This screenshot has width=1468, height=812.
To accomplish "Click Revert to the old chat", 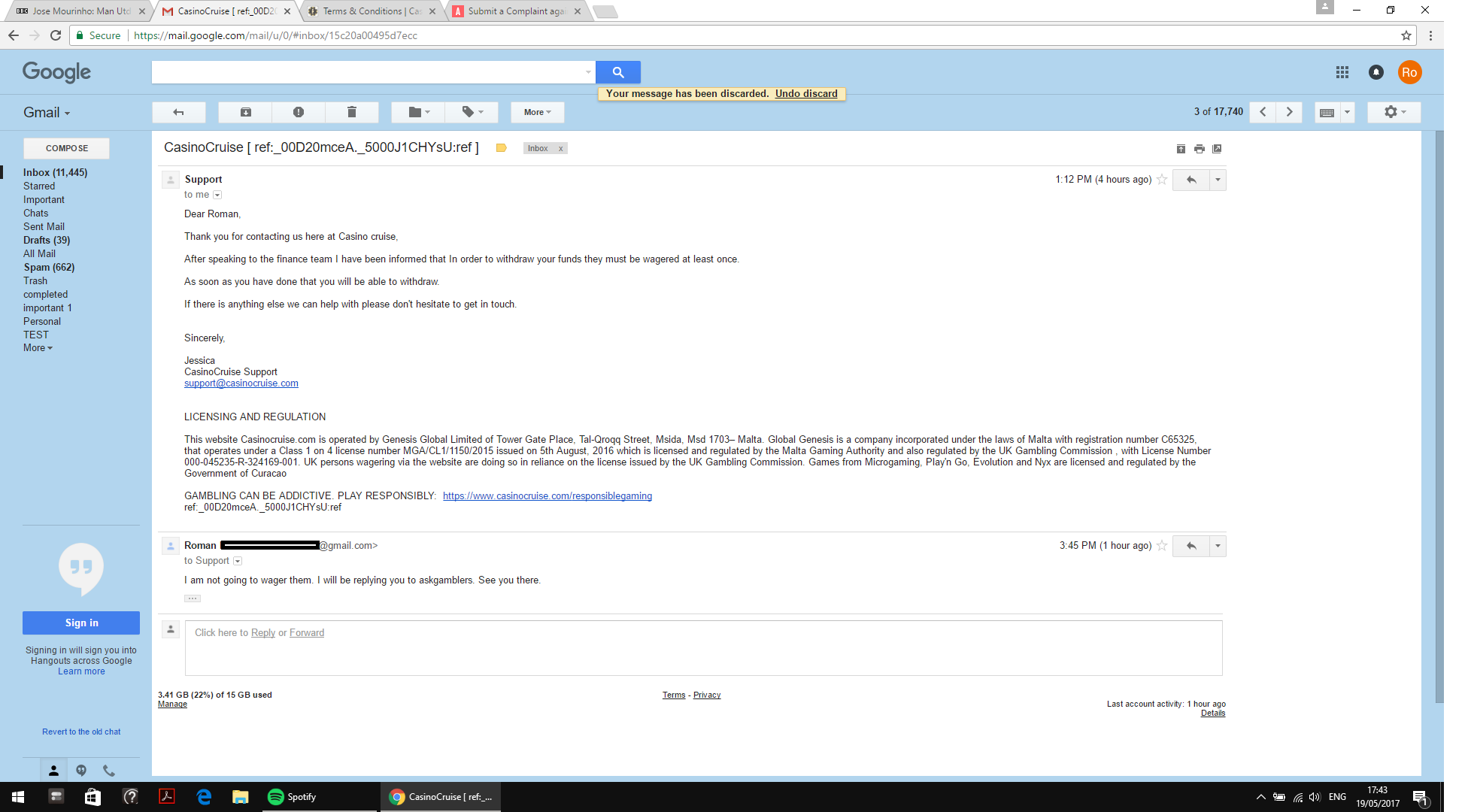I will [81, 732].
